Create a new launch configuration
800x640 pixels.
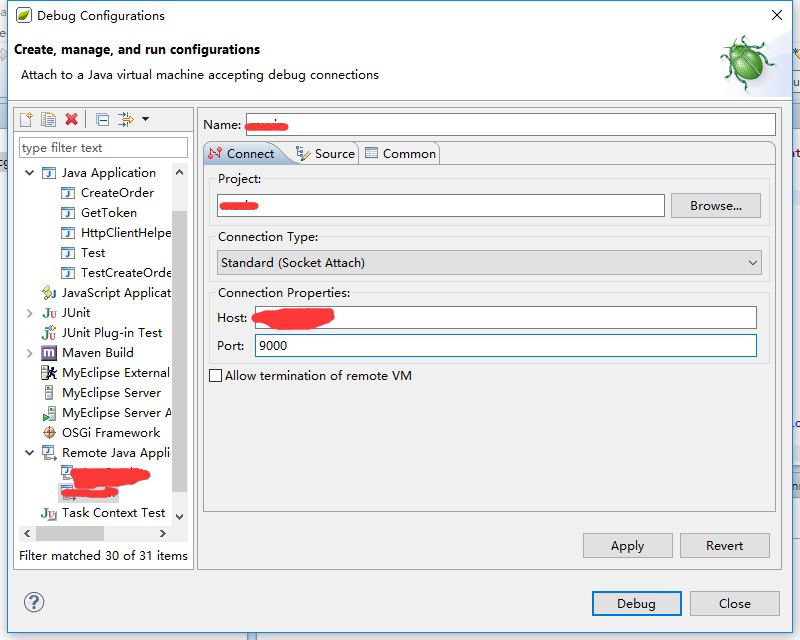pyautogui.click(x=26, y=119)
